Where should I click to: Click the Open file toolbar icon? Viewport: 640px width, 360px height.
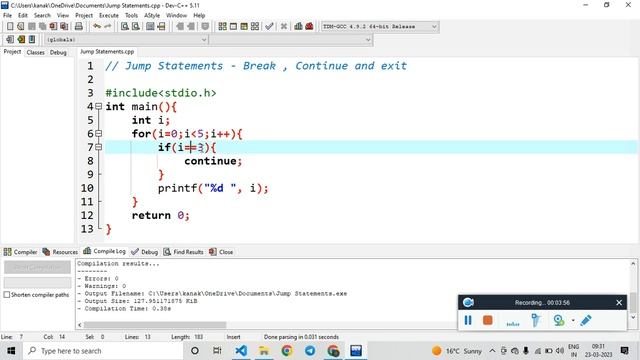click(21, 27)
